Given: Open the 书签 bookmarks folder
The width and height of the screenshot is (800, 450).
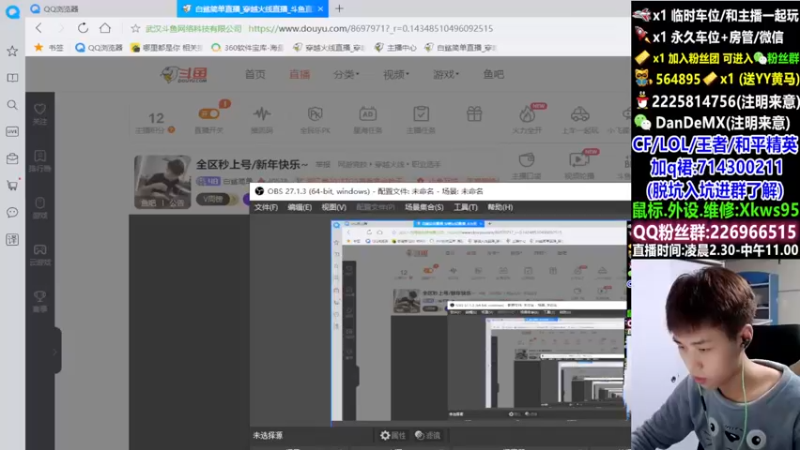Looking at the screenshot, I should (x=49, y=47).
